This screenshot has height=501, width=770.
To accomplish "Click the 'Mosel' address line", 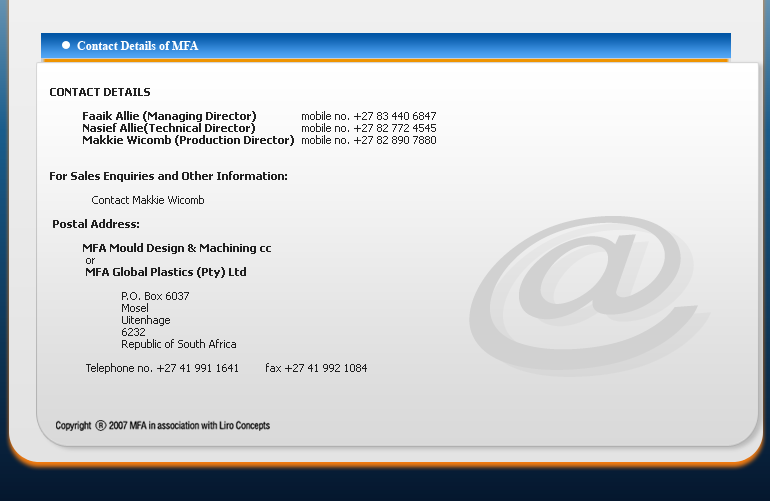I will click(x=135, y=308).
